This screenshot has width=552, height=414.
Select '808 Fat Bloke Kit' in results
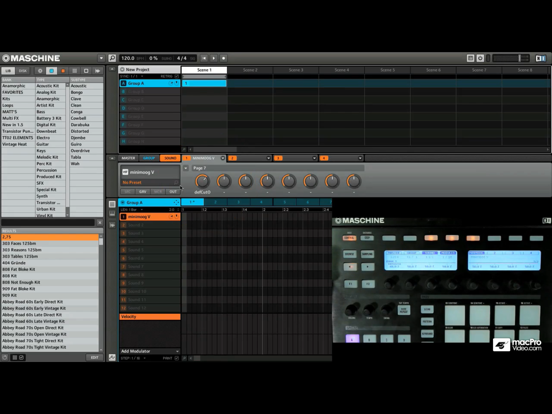tap(50, 269)
